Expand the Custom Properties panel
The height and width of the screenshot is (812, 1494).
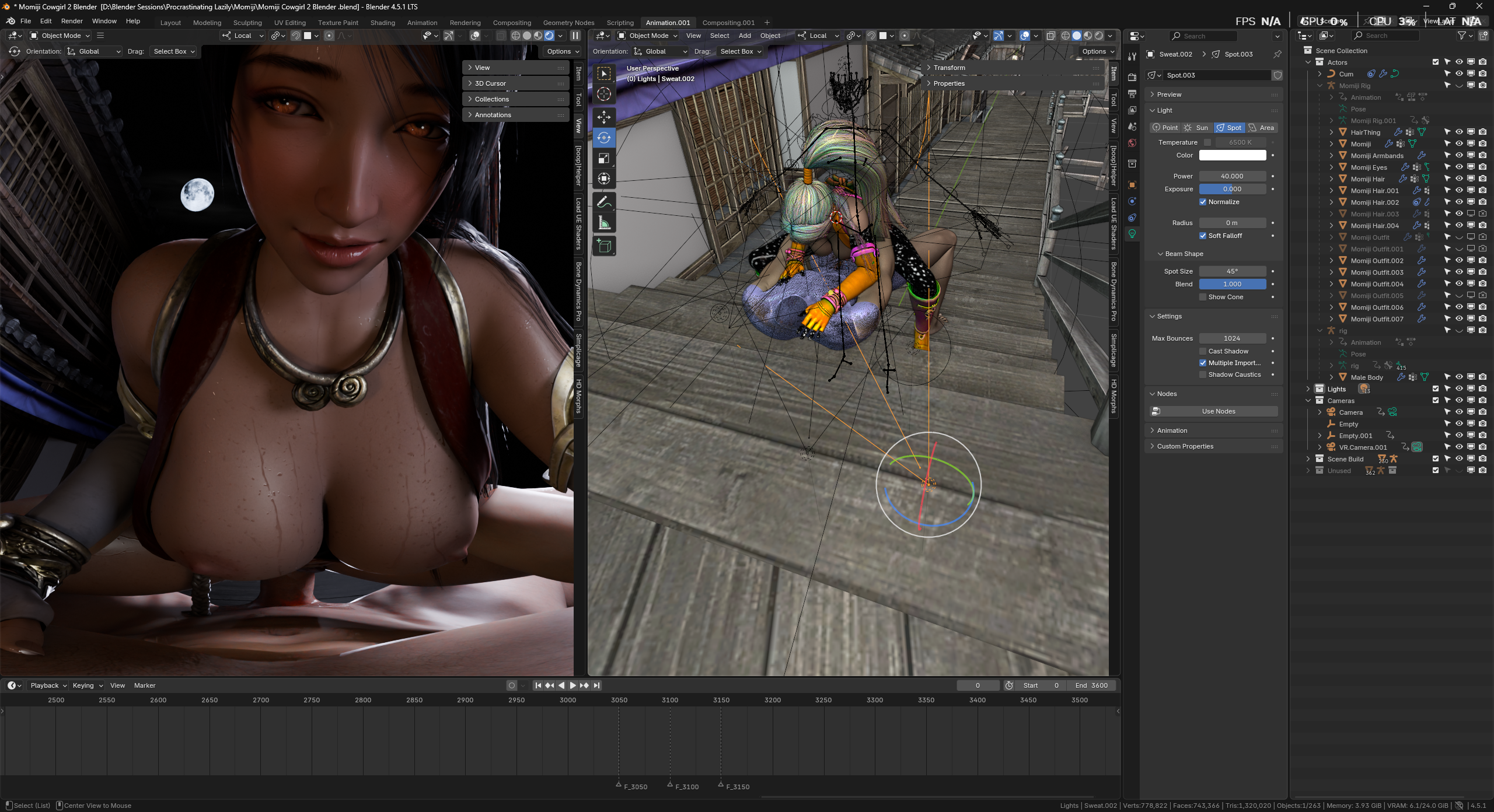[1213, 446]
